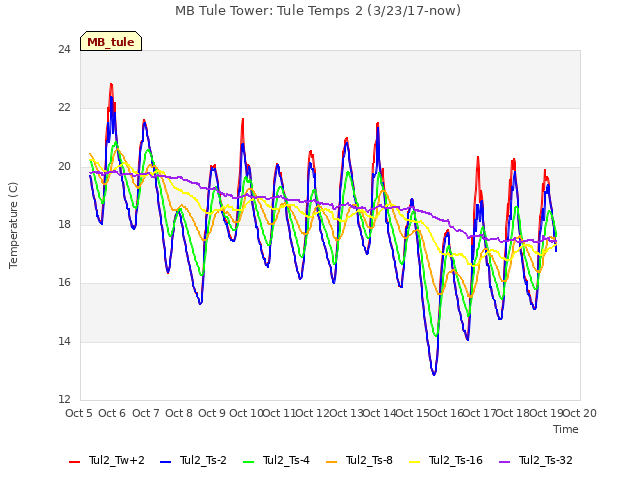Click the Oct 9 x-axis tick label
Image resolution: width=640 pixels, height=480 pixels.
(212, 413)
